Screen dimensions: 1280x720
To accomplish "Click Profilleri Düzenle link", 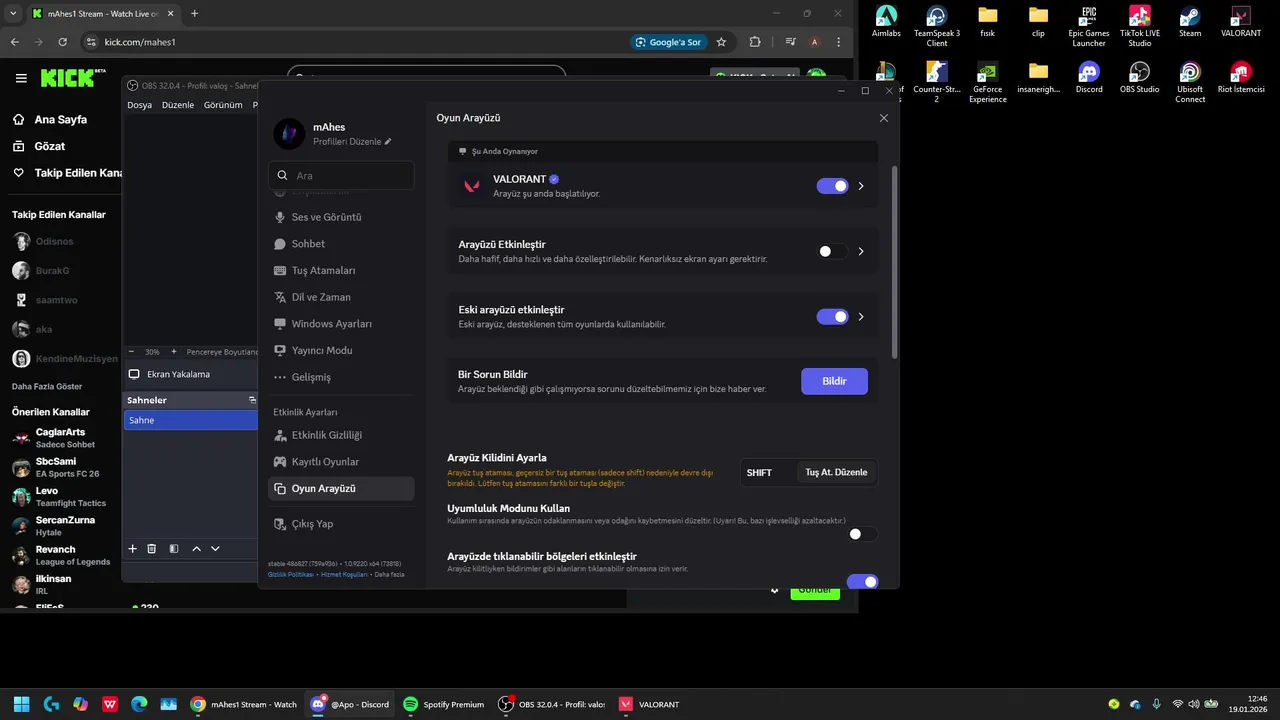I will coord(352,142).
